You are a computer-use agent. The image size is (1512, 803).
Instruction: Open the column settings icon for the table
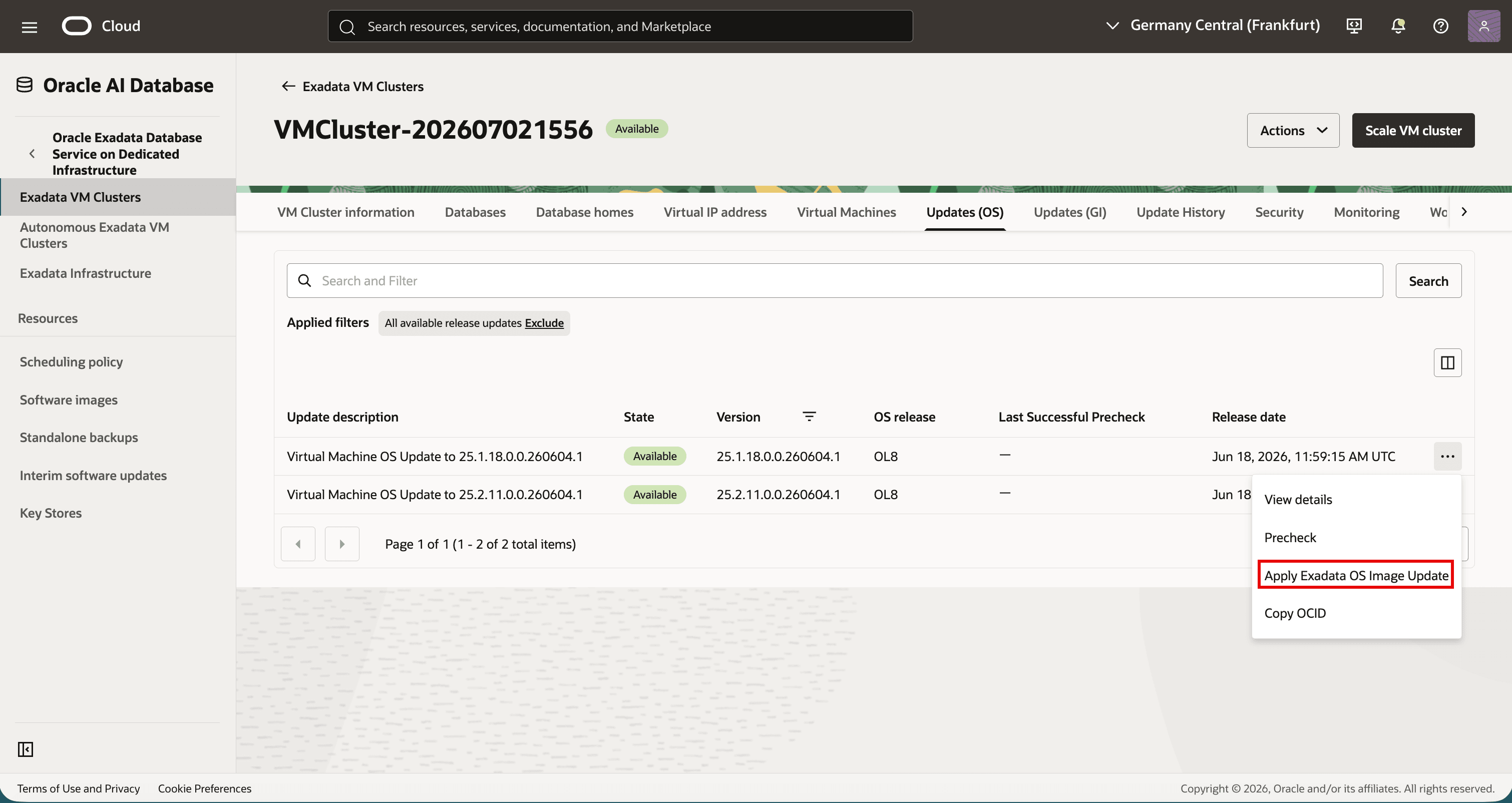1447,363
